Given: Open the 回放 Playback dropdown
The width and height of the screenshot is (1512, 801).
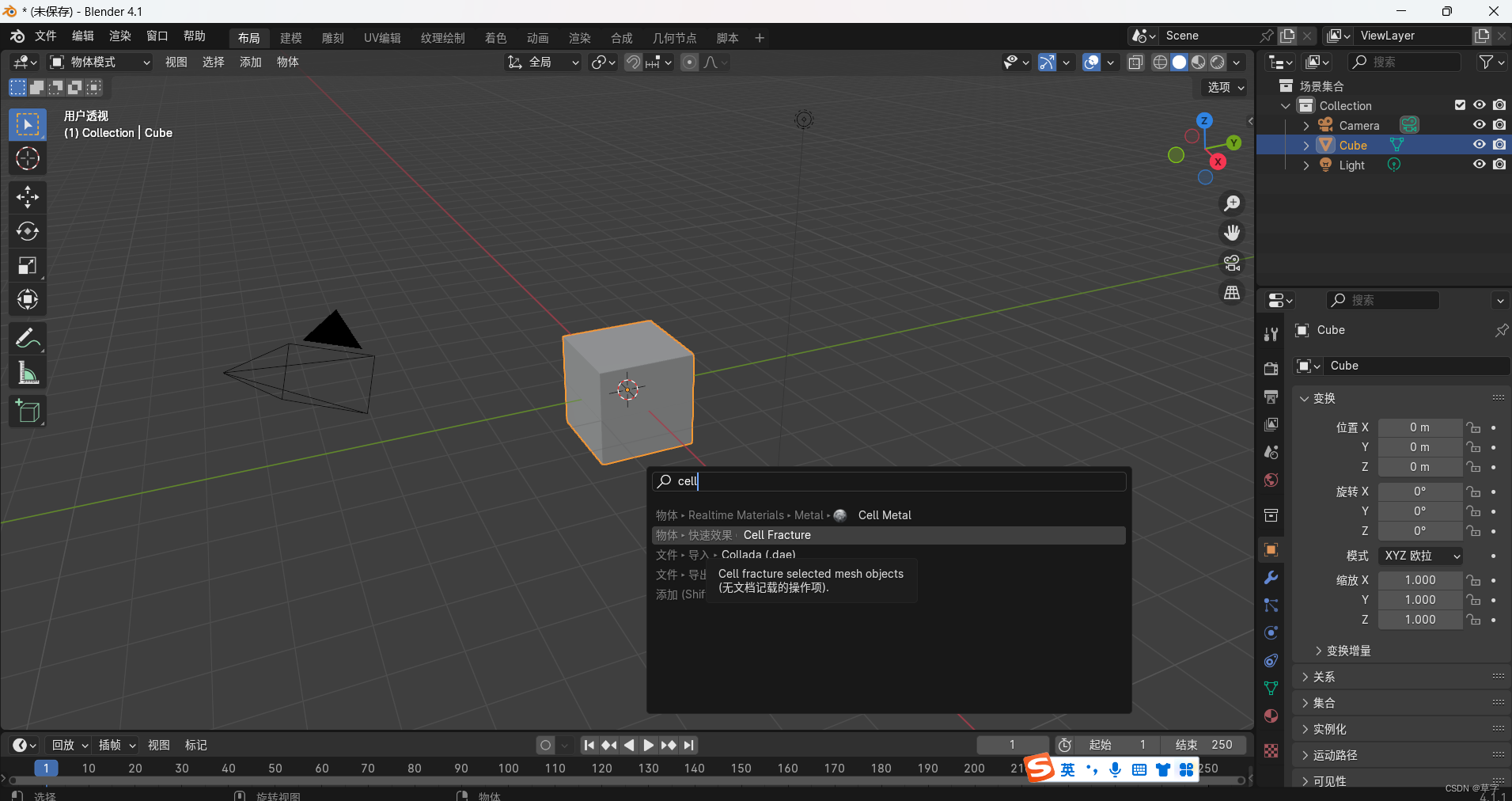Looking at the screenshot, I should click(x=70, y=745).
